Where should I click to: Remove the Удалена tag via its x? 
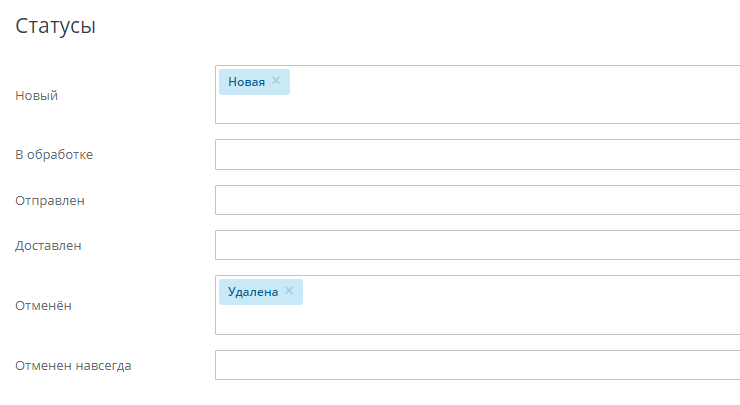pos(289,291)
